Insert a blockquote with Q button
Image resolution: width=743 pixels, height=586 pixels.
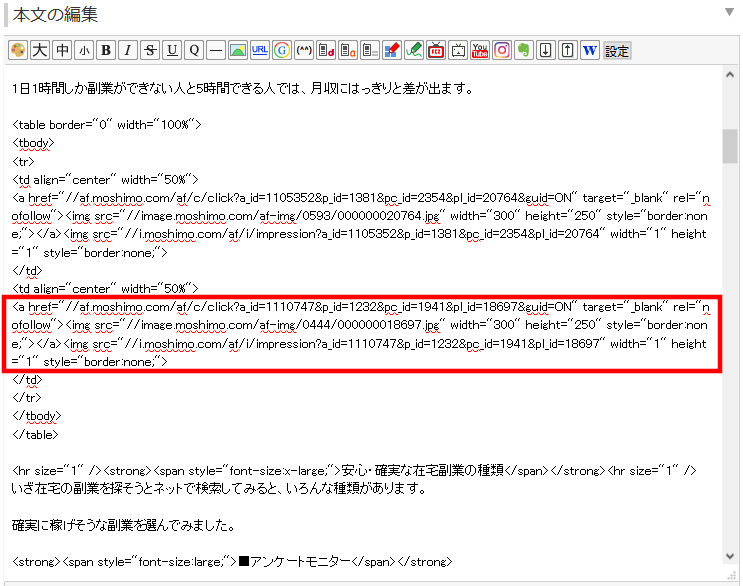(194, 50)
